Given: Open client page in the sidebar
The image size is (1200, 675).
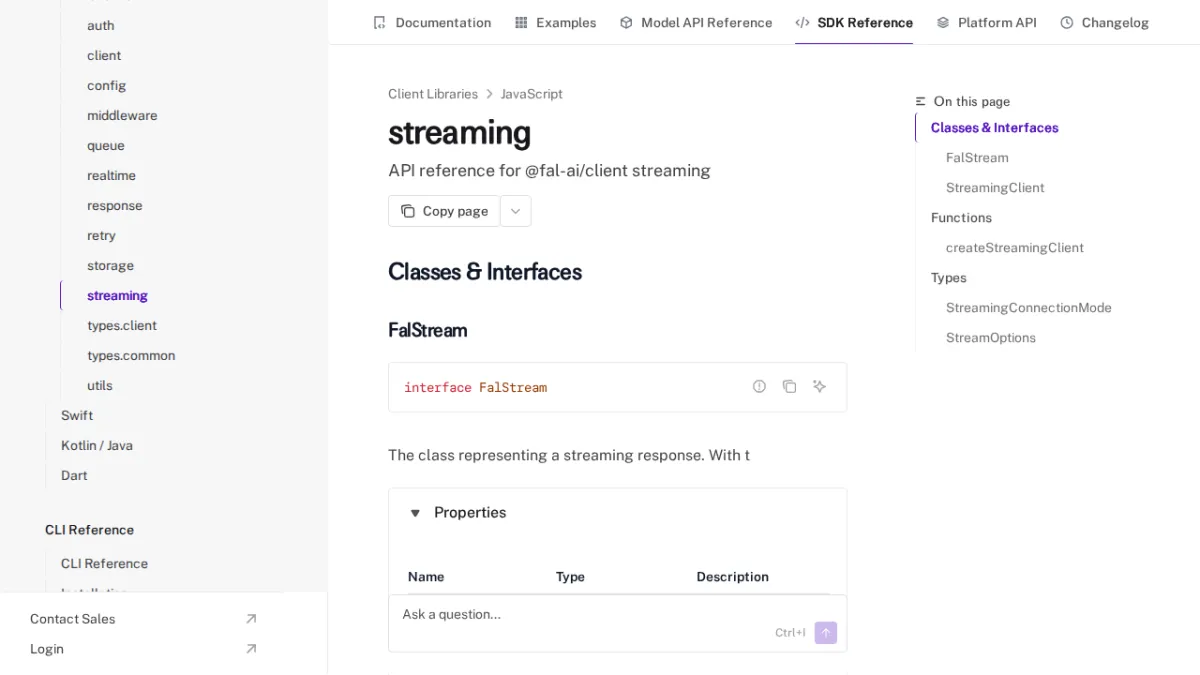Looking at the screenshot, I should point(104,55).
